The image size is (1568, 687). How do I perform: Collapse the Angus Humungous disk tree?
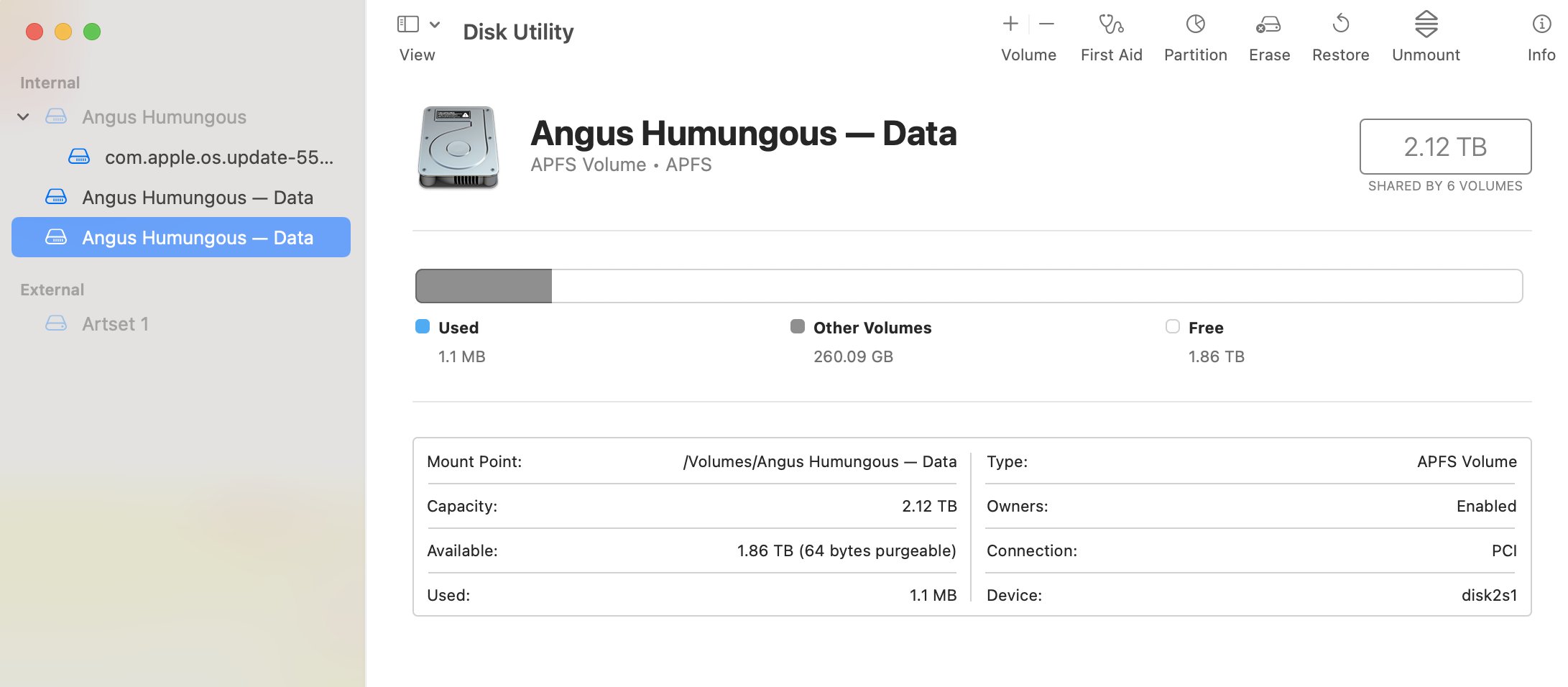[x=23, y=116]
